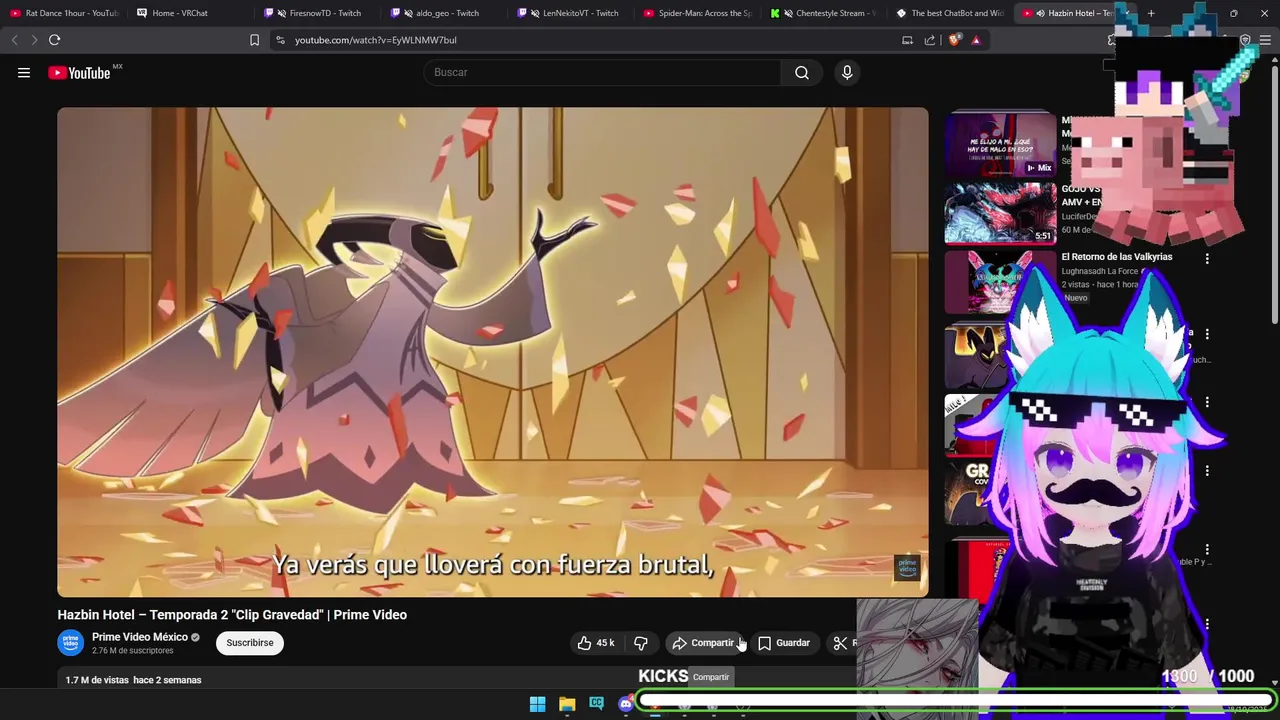1280x720 pixels.
Task: Open the CC app on taskbar
Action: pyautogui.click(x=597, y=704)
